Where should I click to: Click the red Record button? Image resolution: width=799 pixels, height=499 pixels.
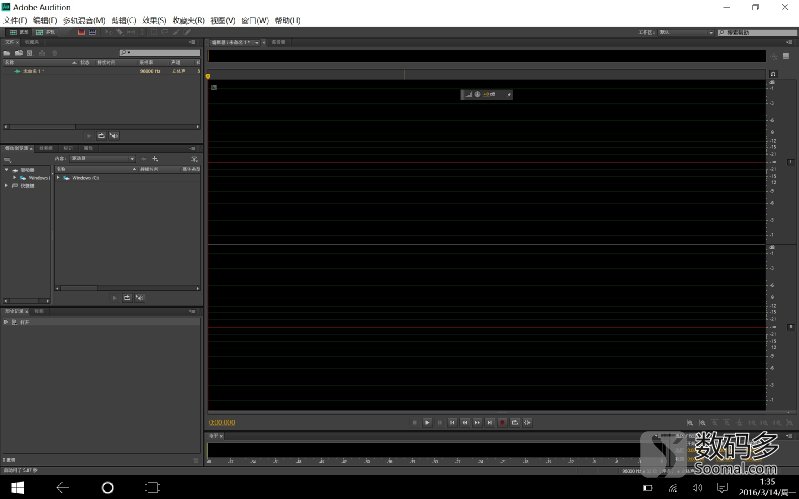[x=502, y=423]
